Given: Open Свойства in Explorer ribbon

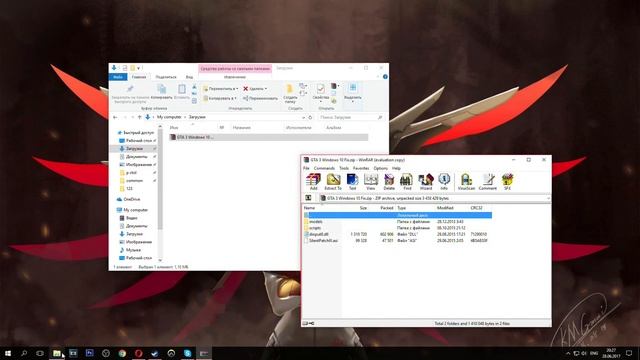Looking at the screenshot, I should click(320, 94).
